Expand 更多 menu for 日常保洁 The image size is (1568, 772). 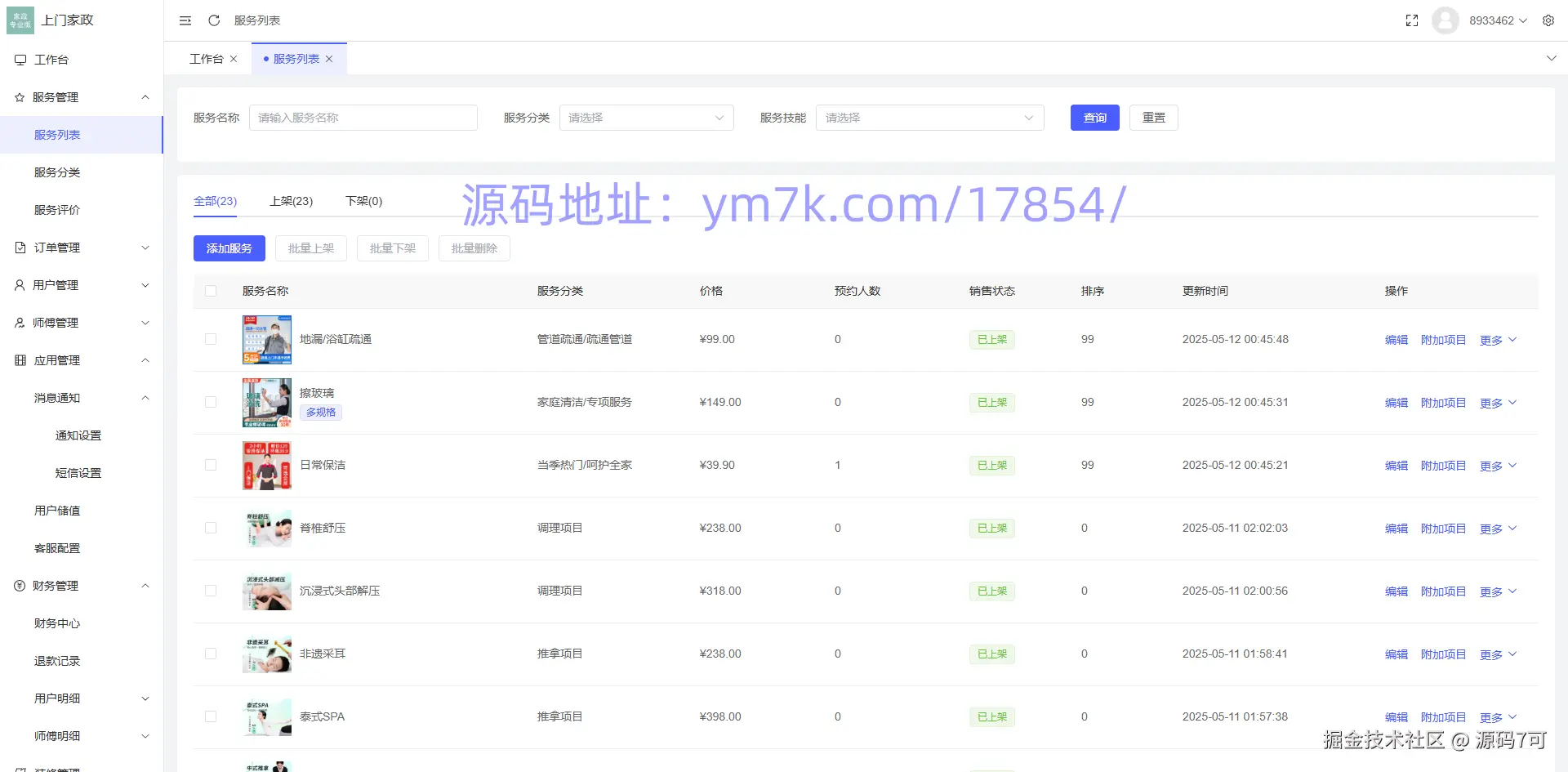[1498, 466]
